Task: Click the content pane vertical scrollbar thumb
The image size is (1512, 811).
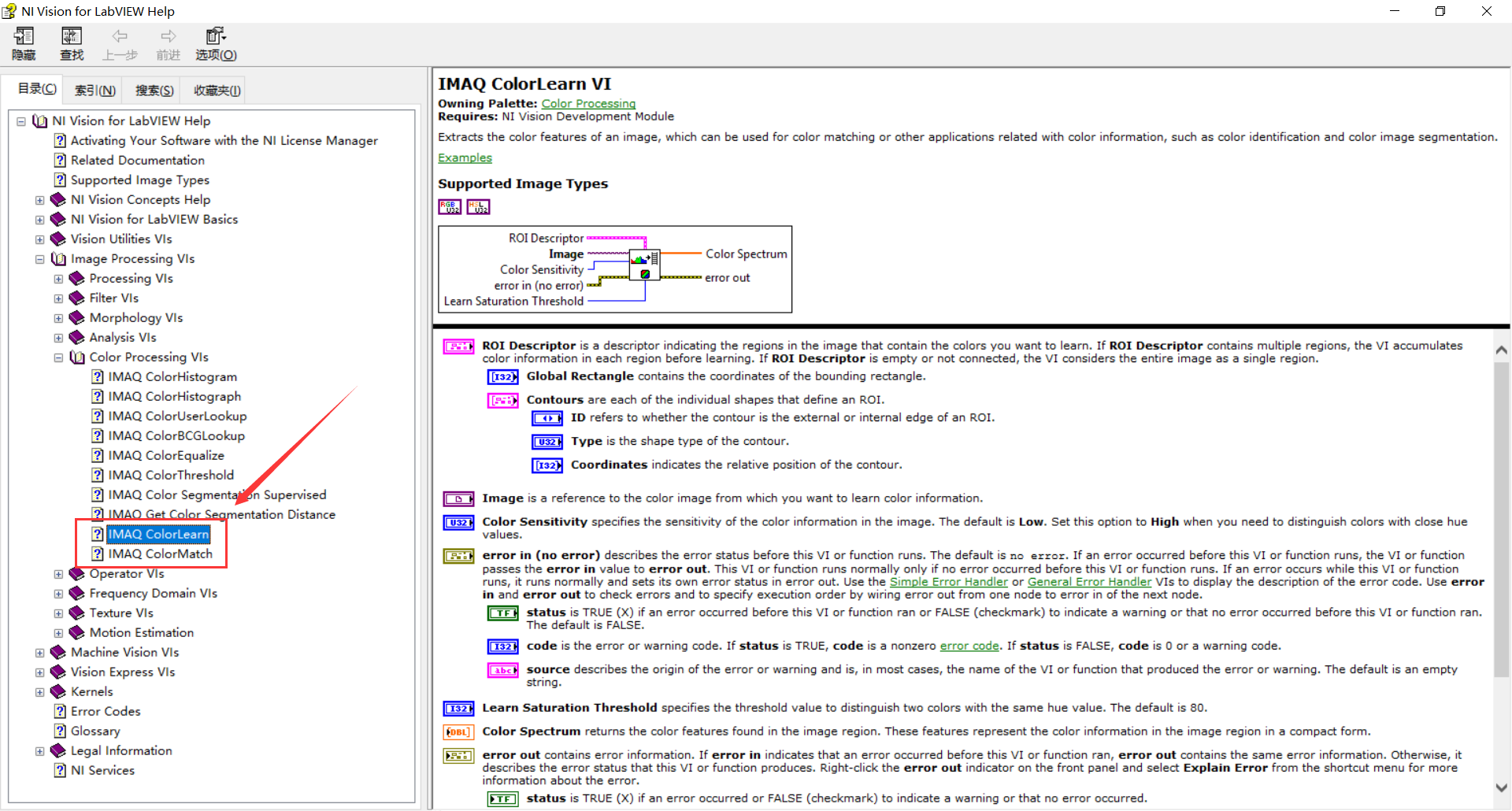Action: 1501,520
